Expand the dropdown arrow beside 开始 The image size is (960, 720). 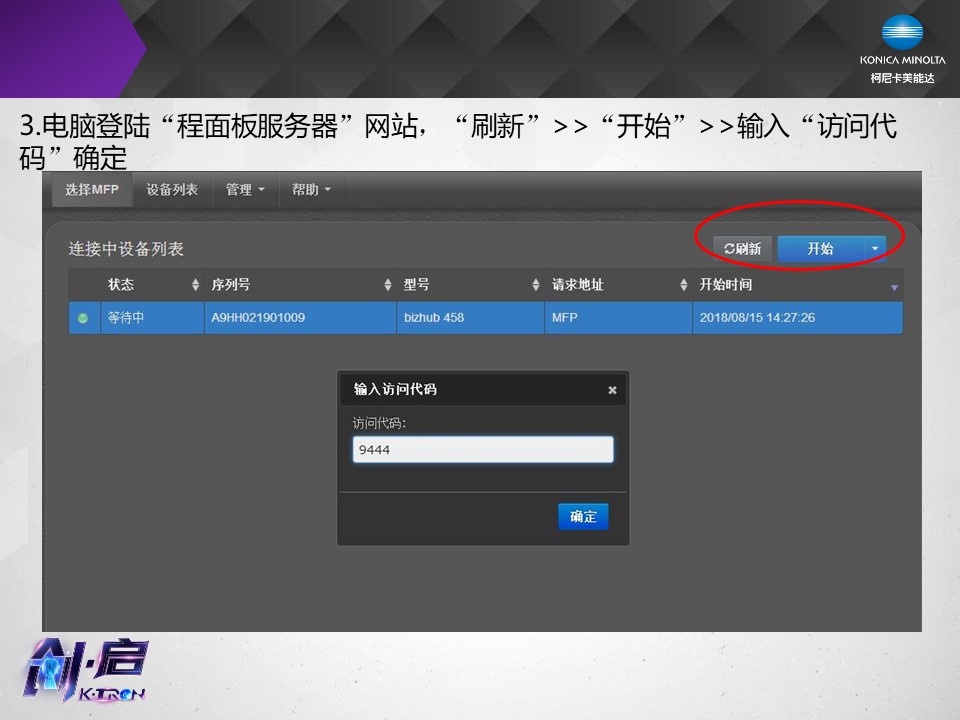tap(875, 249)
